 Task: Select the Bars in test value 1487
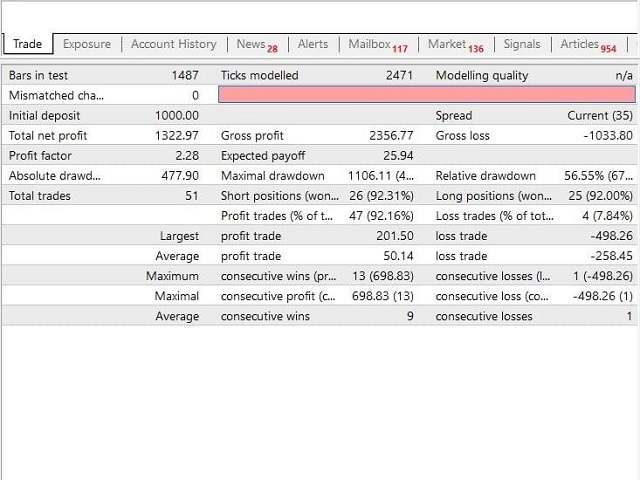pos(185,76)
